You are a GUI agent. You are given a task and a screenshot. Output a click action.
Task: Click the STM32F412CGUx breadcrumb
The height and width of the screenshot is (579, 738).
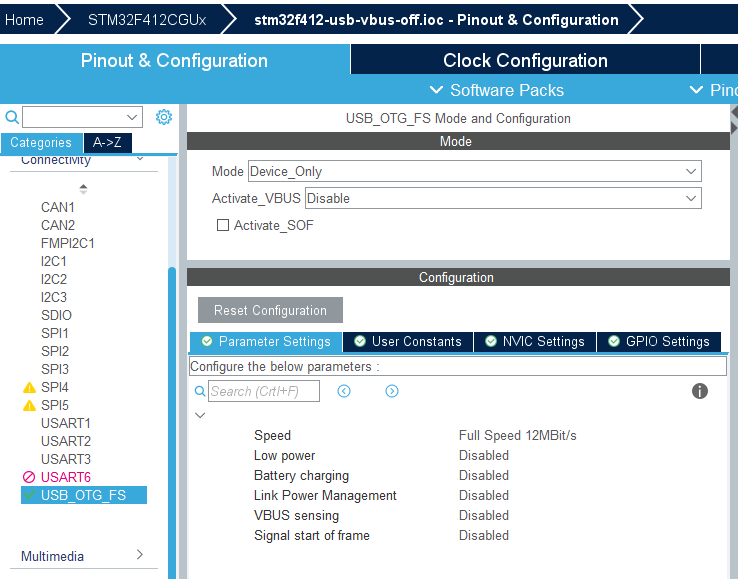click(x=147, y=20)
